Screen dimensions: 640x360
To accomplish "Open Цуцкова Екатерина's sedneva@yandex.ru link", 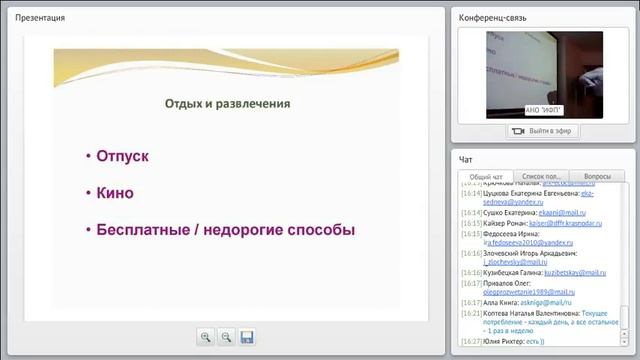I will click(513, 202).
